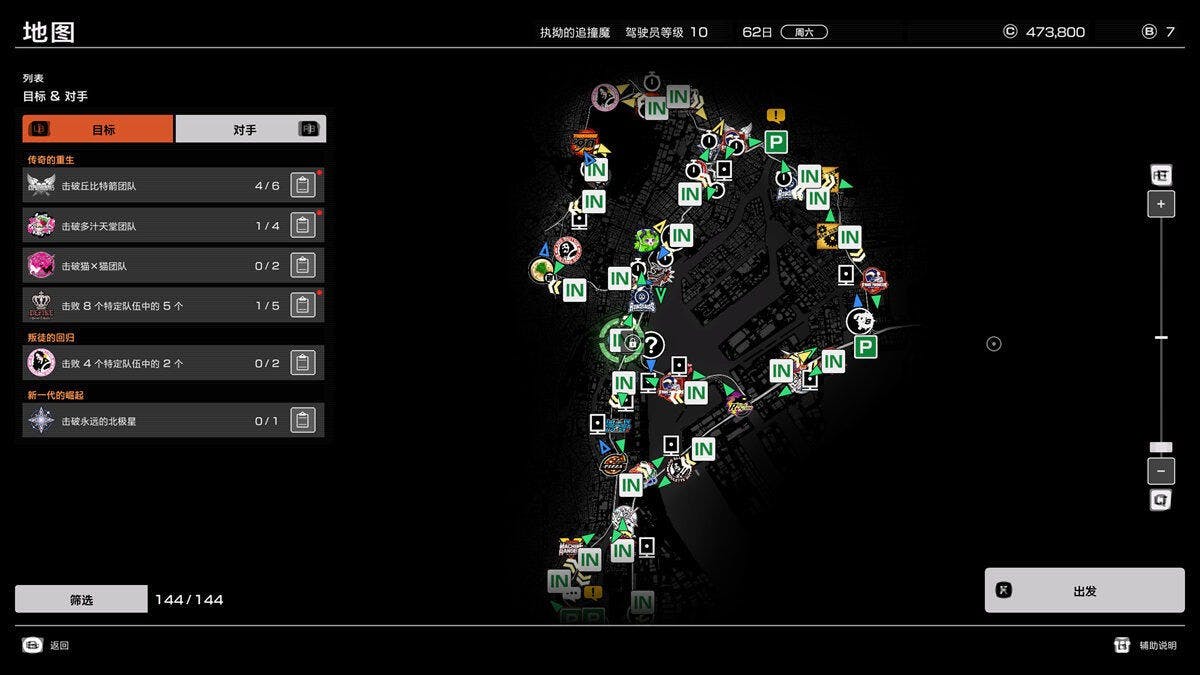Select the 击破多汁天堂团队 objective row
1200x675 pixels.
[174, 226]
